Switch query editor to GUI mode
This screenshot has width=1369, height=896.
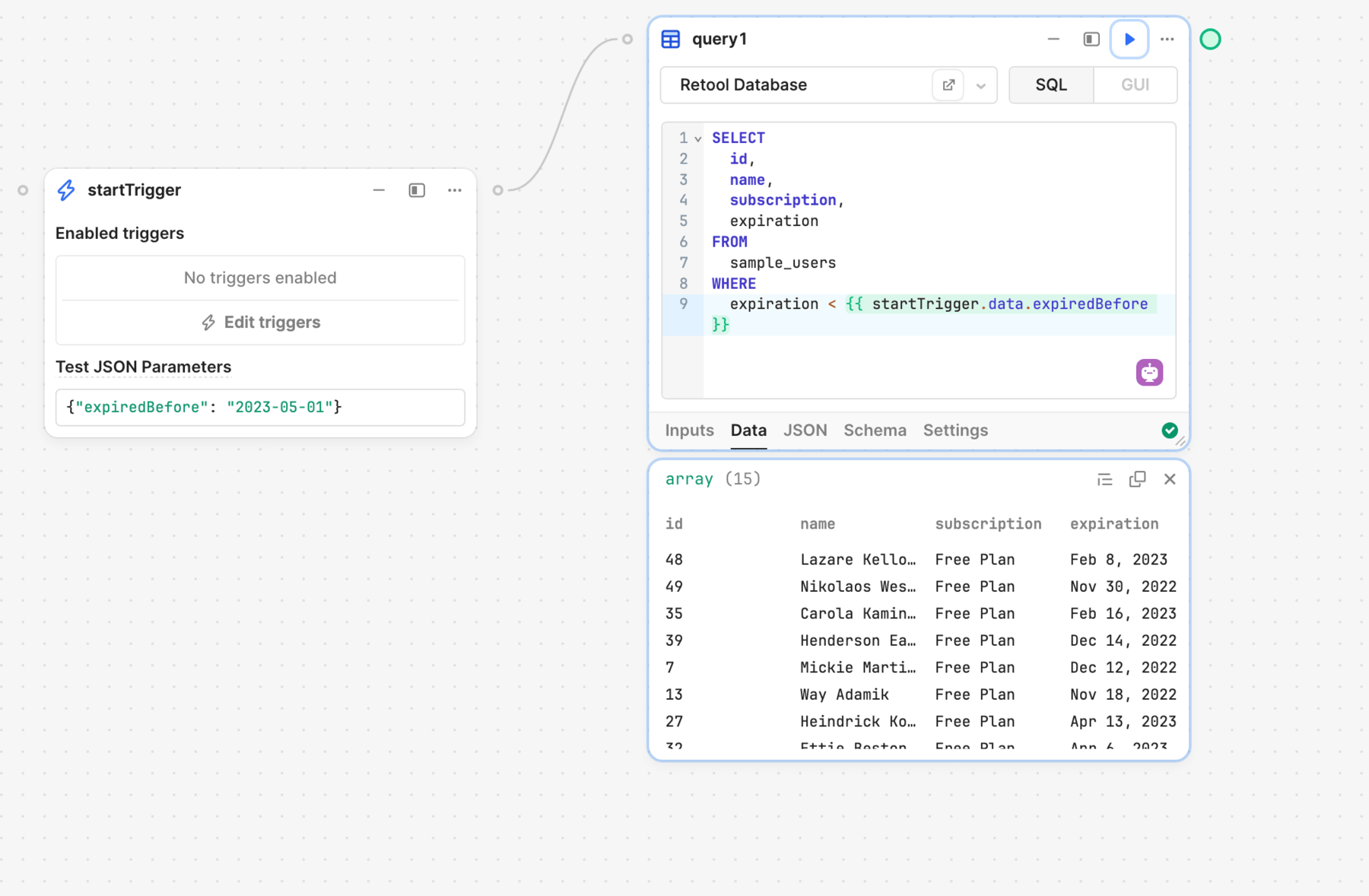coord(1135,84)
